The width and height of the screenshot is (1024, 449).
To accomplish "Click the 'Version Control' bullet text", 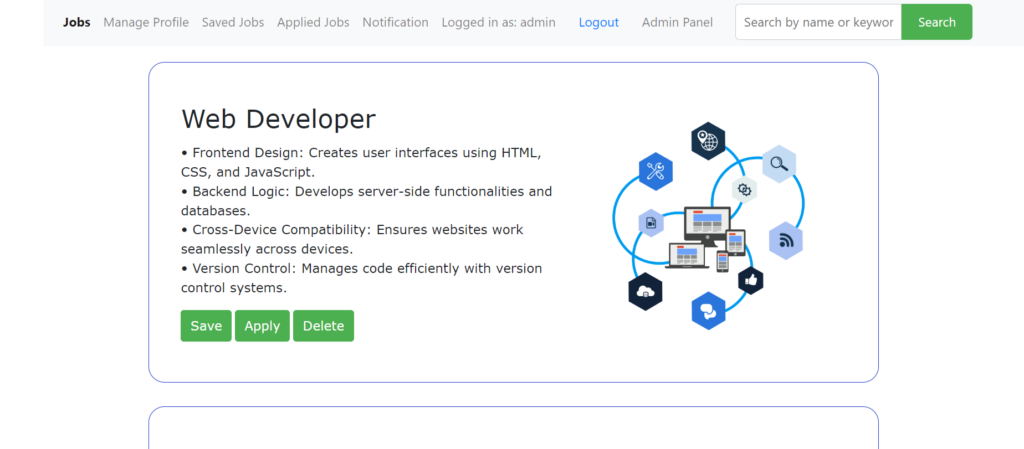I will pyautogui.click(x=361, y=278).
